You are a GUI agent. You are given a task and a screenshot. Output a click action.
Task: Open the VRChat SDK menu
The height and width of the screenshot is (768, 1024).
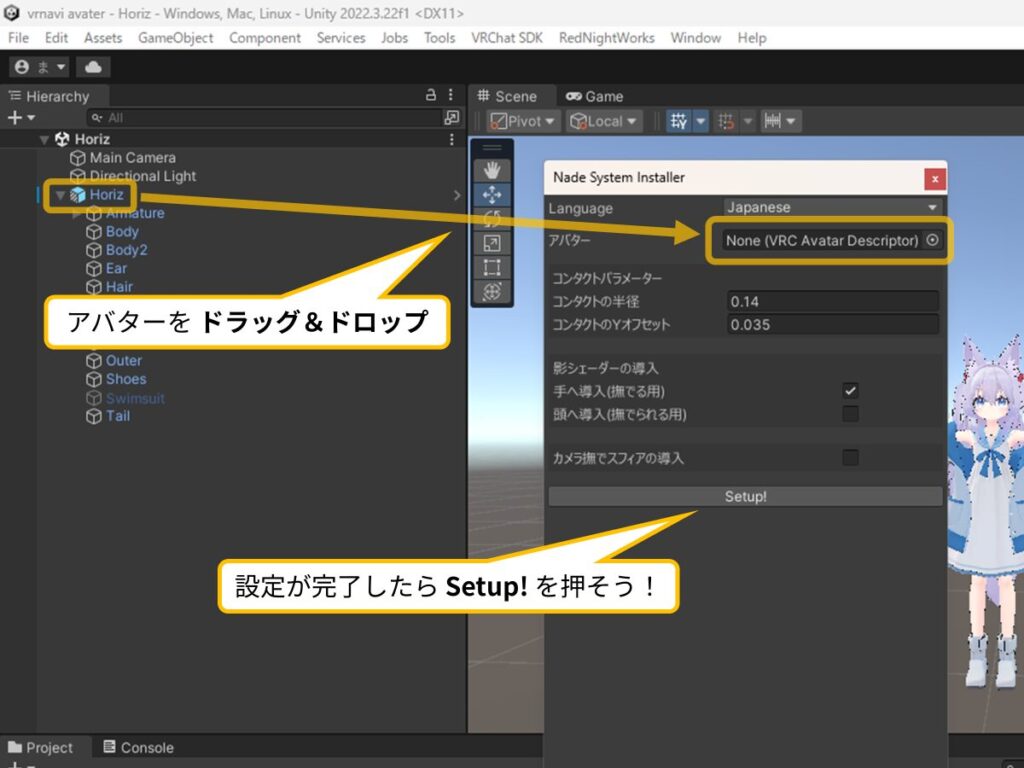pyautogui.click(x=507, y=38)
